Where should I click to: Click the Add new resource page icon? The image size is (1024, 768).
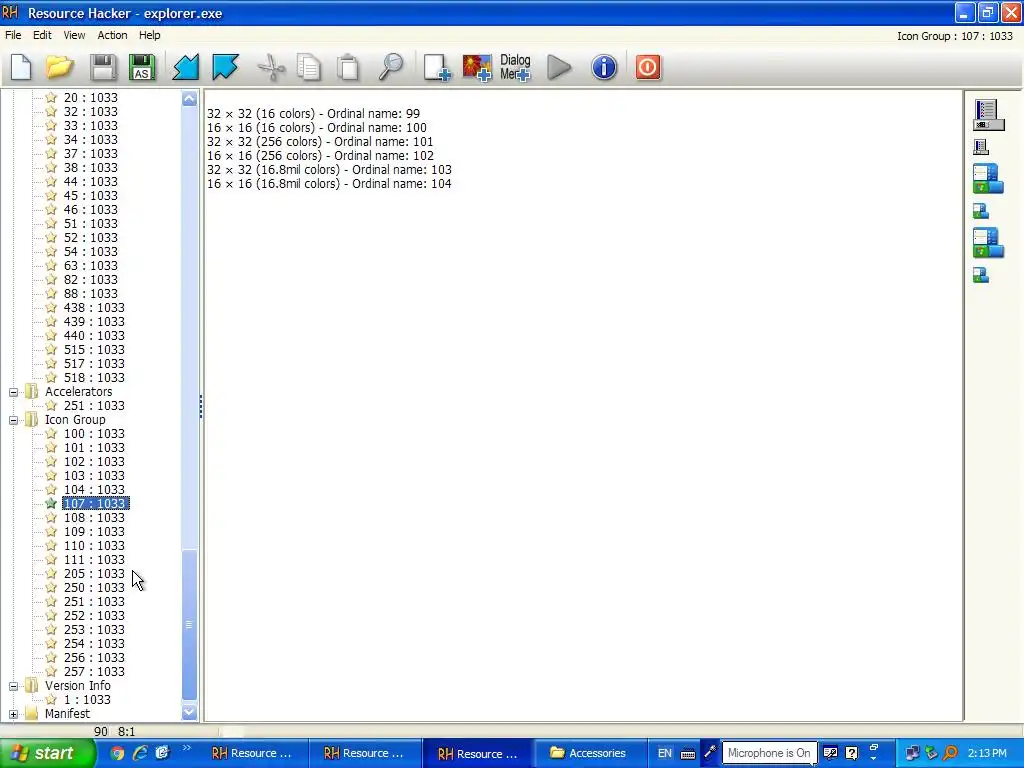pyautogui.click(x=437, y=67)
